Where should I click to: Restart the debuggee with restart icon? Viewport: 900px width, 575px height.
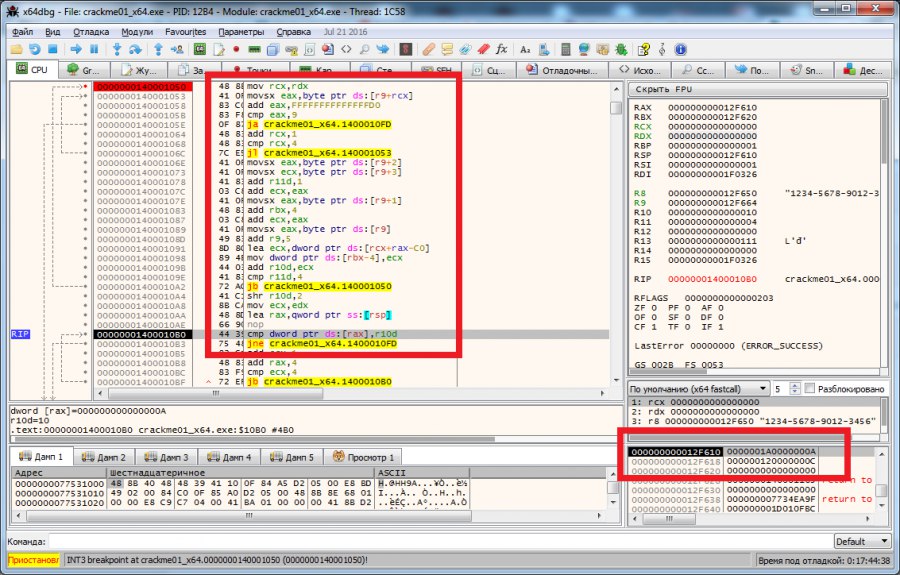[34, 49]
